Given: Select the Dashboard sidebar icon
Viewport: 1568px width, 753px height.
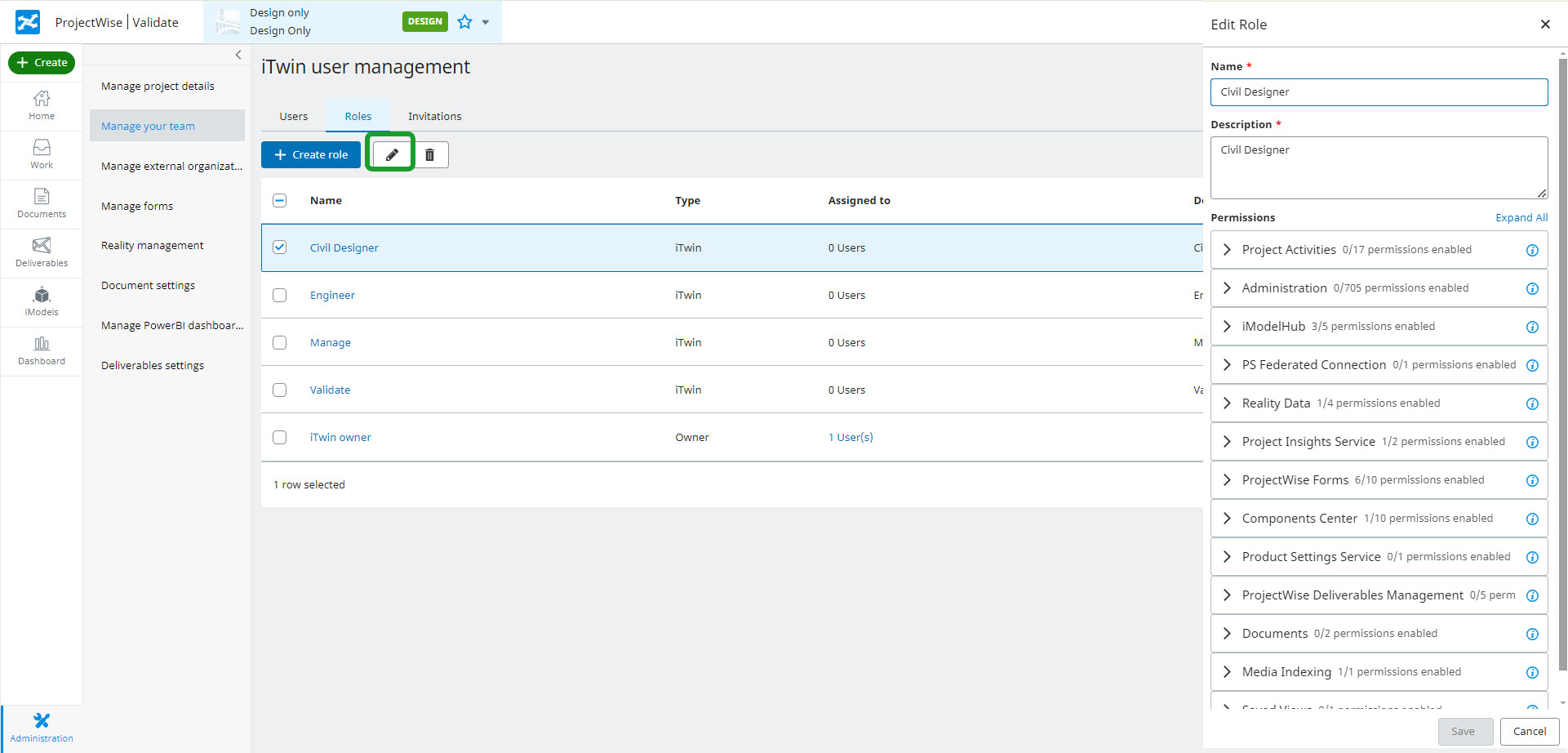Looking at the screenshot, I should (x=42, y=349).
